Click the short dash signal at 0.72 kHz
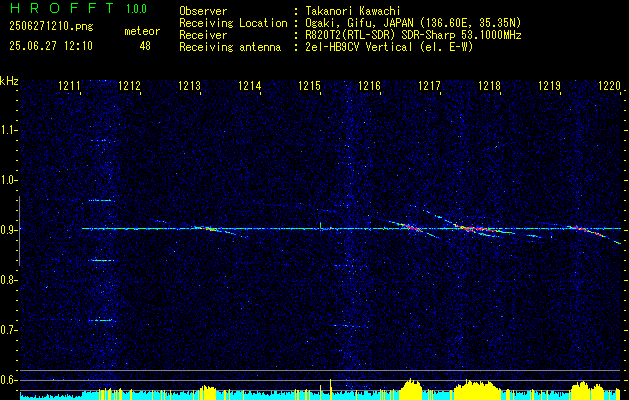Viewport: 629px width, 400px height. pos(101,320)
